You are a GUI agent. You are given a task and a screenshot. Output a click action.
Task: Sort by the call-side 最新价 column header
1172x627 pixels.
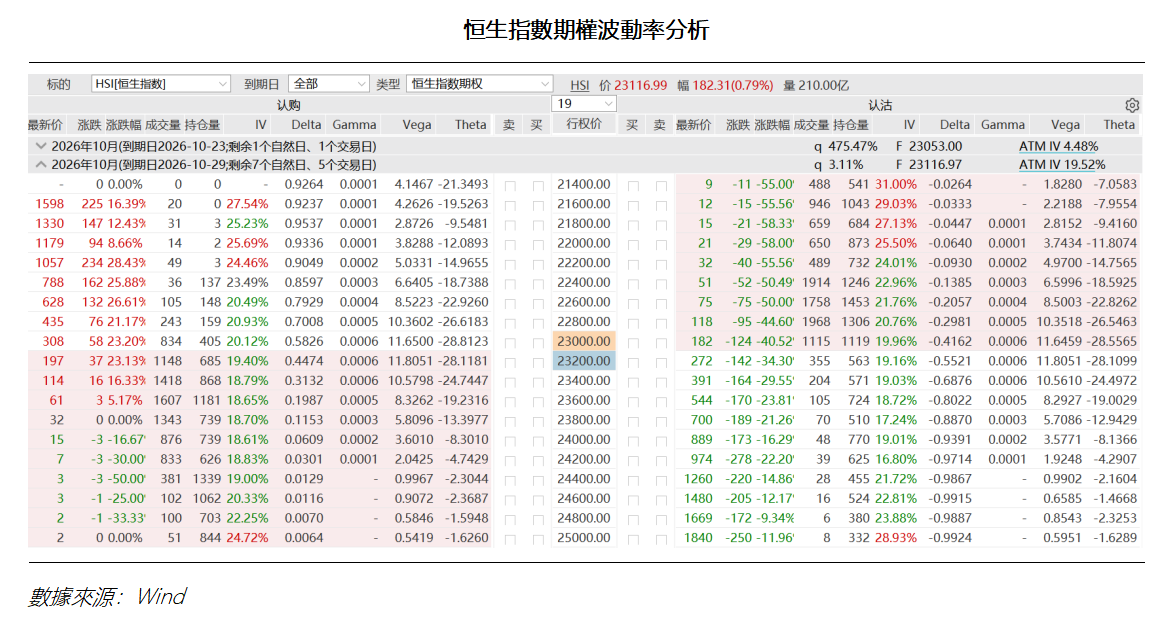pos(46,125)
